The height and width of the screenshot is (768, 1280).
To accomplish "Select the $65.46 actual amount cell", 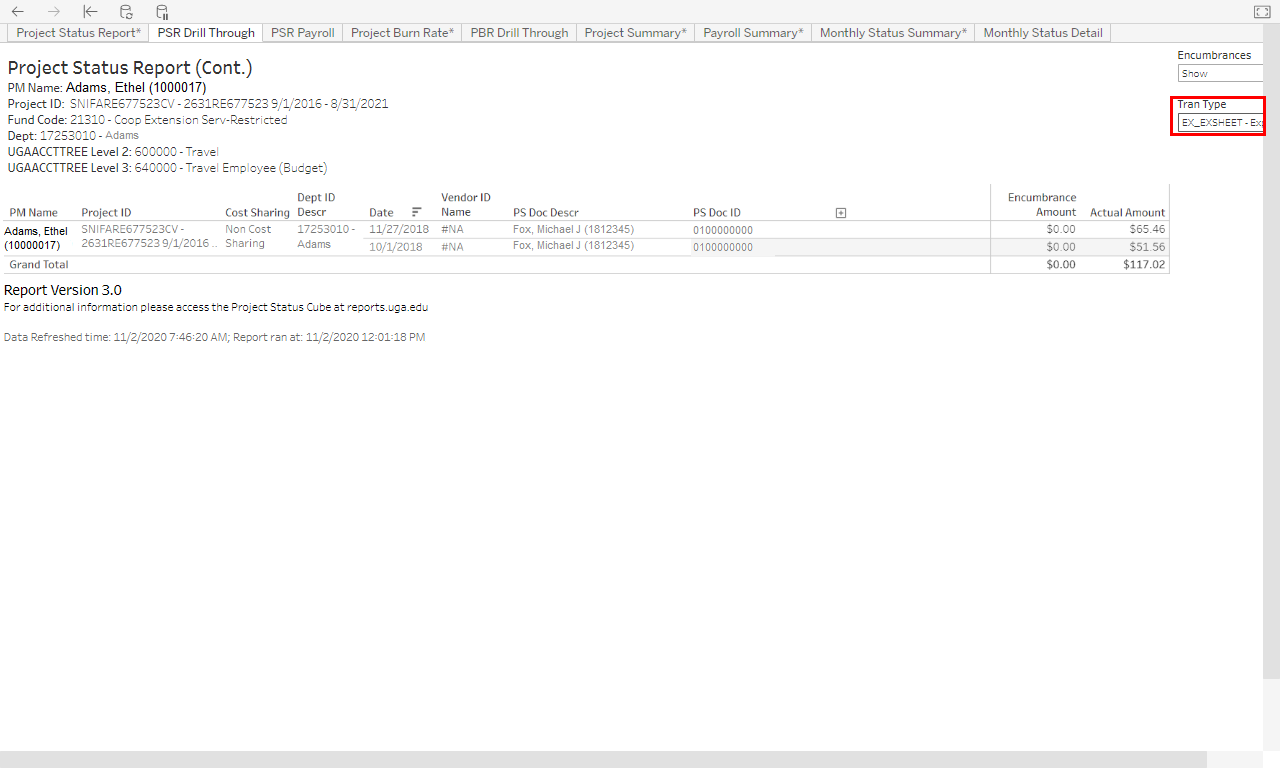I will [x=1147, y=230].
